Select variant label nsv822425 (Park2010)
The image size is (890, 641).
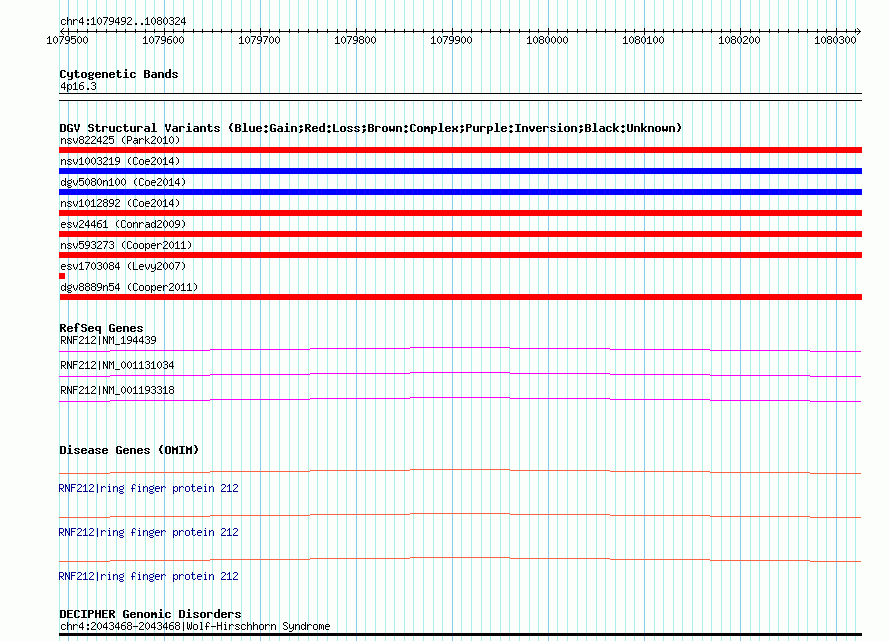click(x=120, y=140)
